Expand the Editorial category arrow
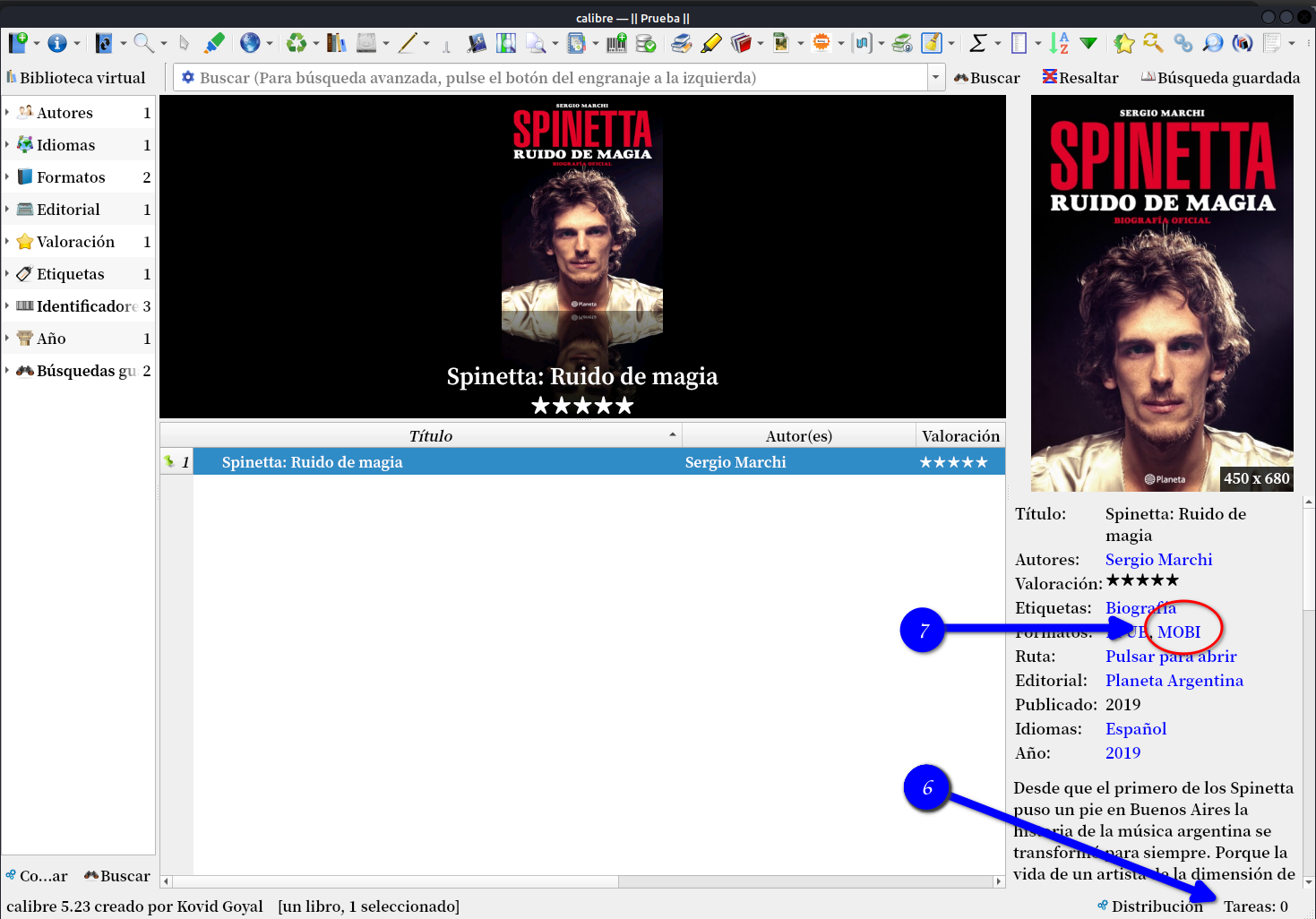 point(7,209)
